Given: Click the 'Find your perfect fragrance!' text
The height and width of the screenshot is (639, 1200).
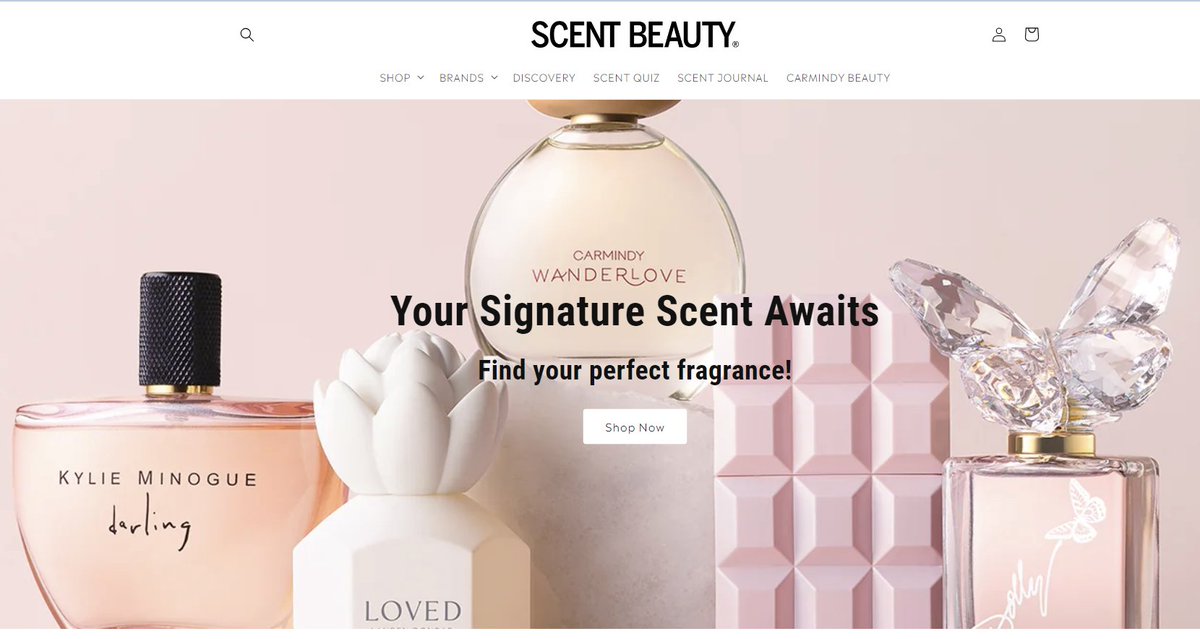Looking at the screenshot, I should [x=635, y=370].
